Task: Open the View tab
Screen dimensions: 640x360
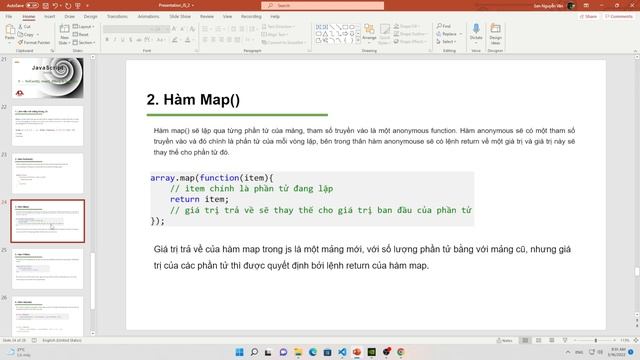Action: [x=227, y=17]
